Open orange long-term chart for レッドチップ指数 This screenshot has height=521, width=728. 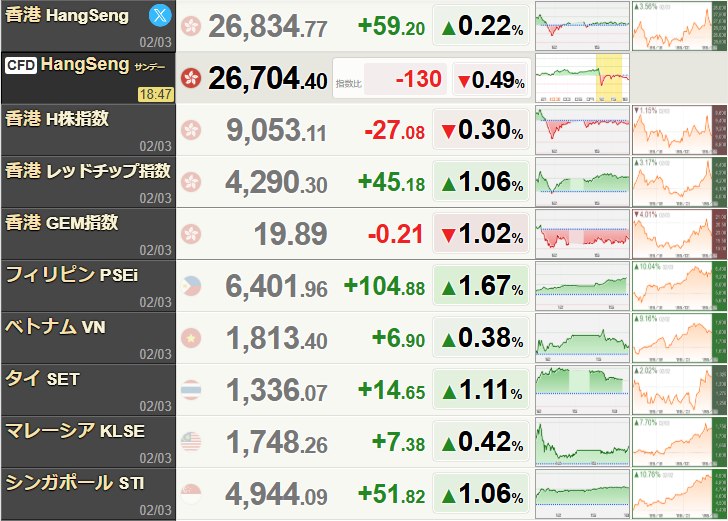point(679,182)
